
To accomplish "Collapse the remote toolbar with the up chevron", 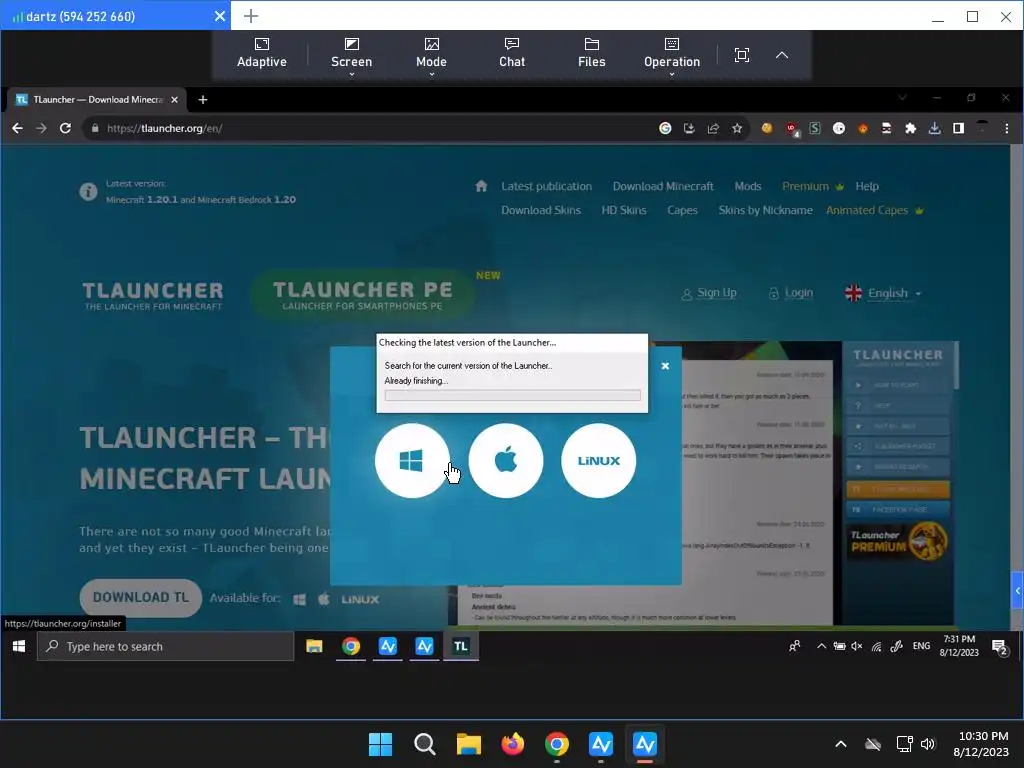I will pyautogui.click(x=782, y=55).
